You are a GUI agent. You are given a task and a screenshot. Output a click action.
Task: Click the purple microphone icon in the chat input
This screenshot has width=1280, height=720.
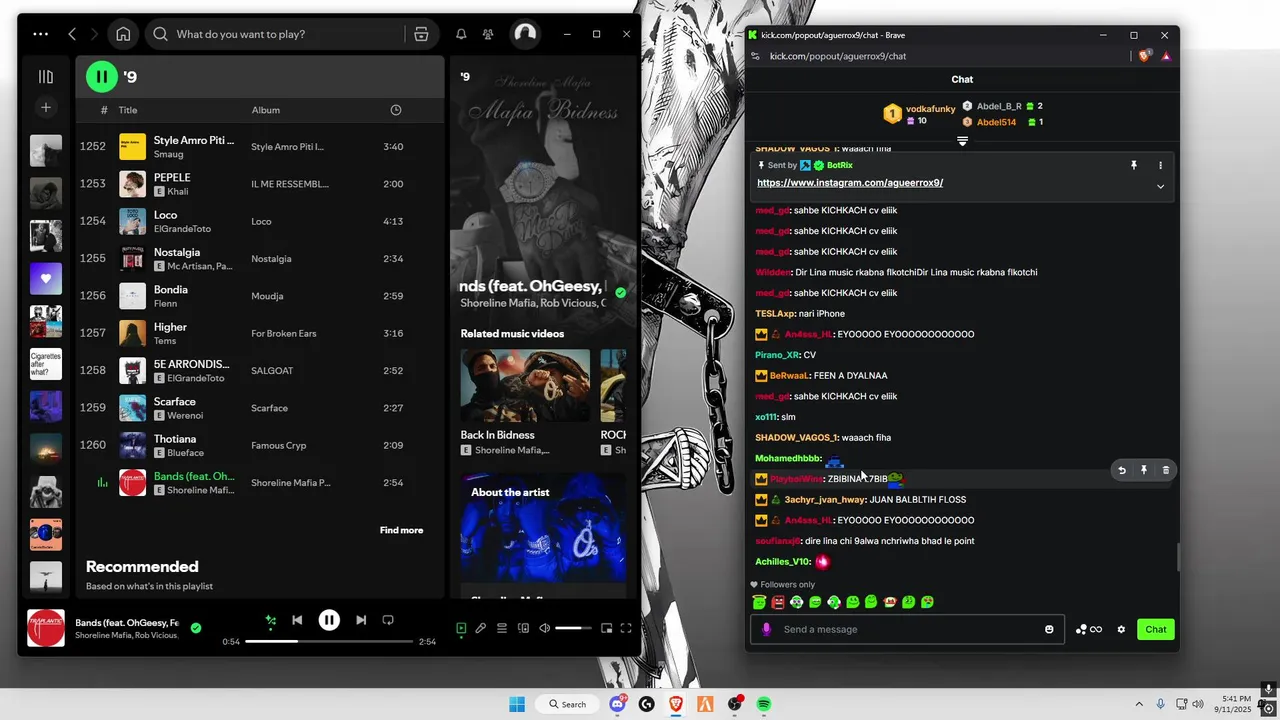pyautogui.click(x=767, y=629)
